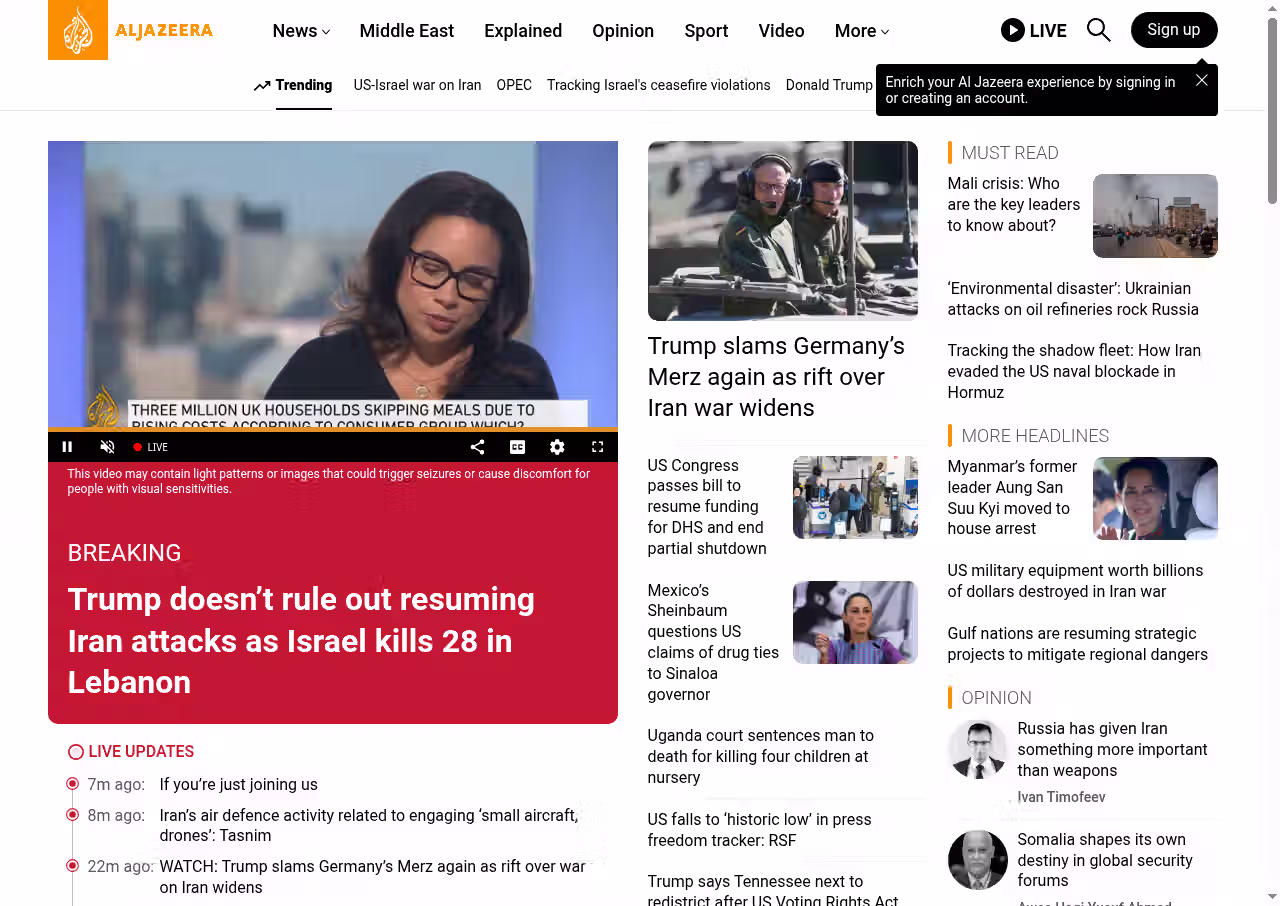Share the live video
Screen dimensions: 1280x906
click(x=477, y=447)
